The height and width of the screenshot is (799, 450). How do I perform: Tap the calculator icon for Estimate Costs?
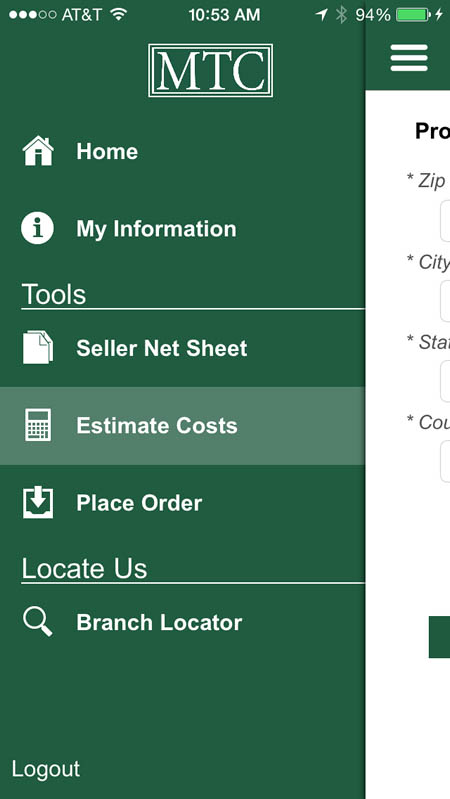[x=38, y=425]
